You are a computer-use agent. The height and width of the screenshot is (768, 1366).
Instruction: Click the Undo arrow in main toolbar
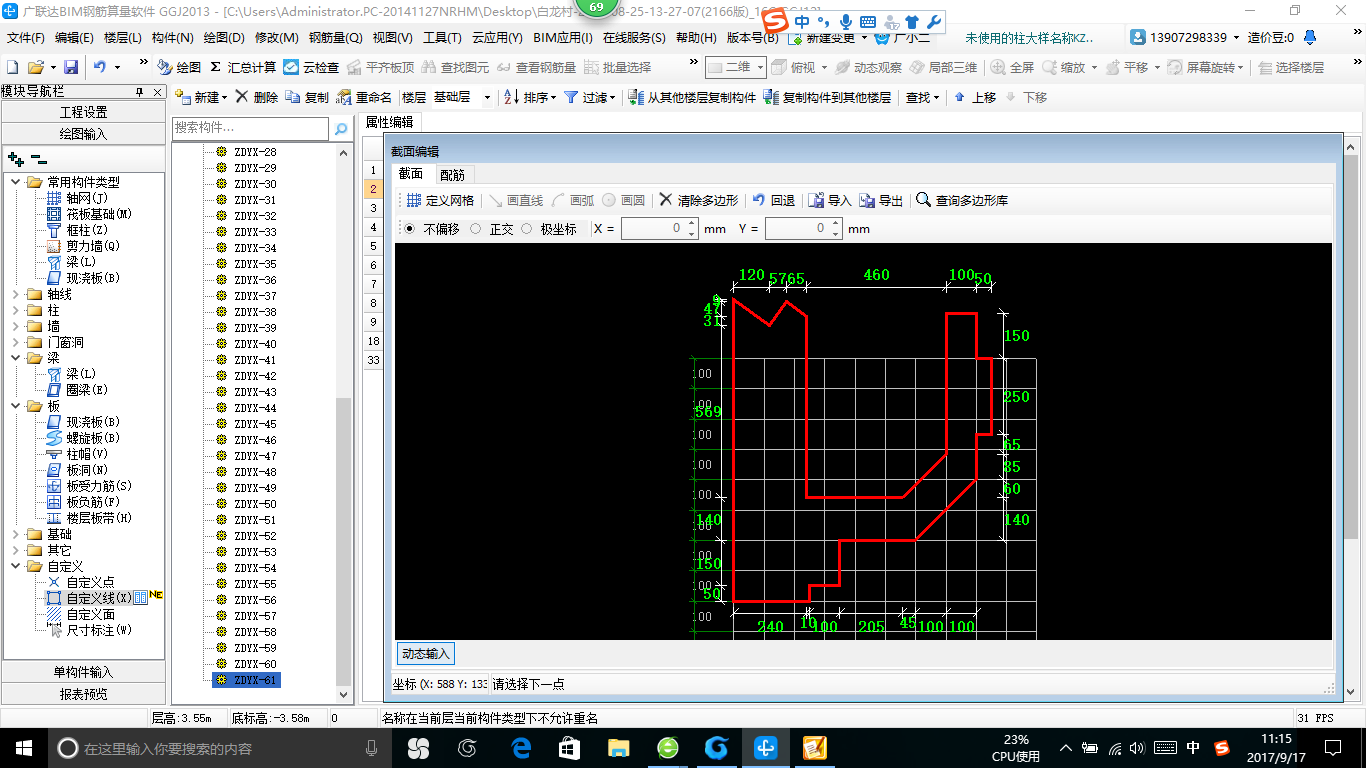(x=100, y=67)
